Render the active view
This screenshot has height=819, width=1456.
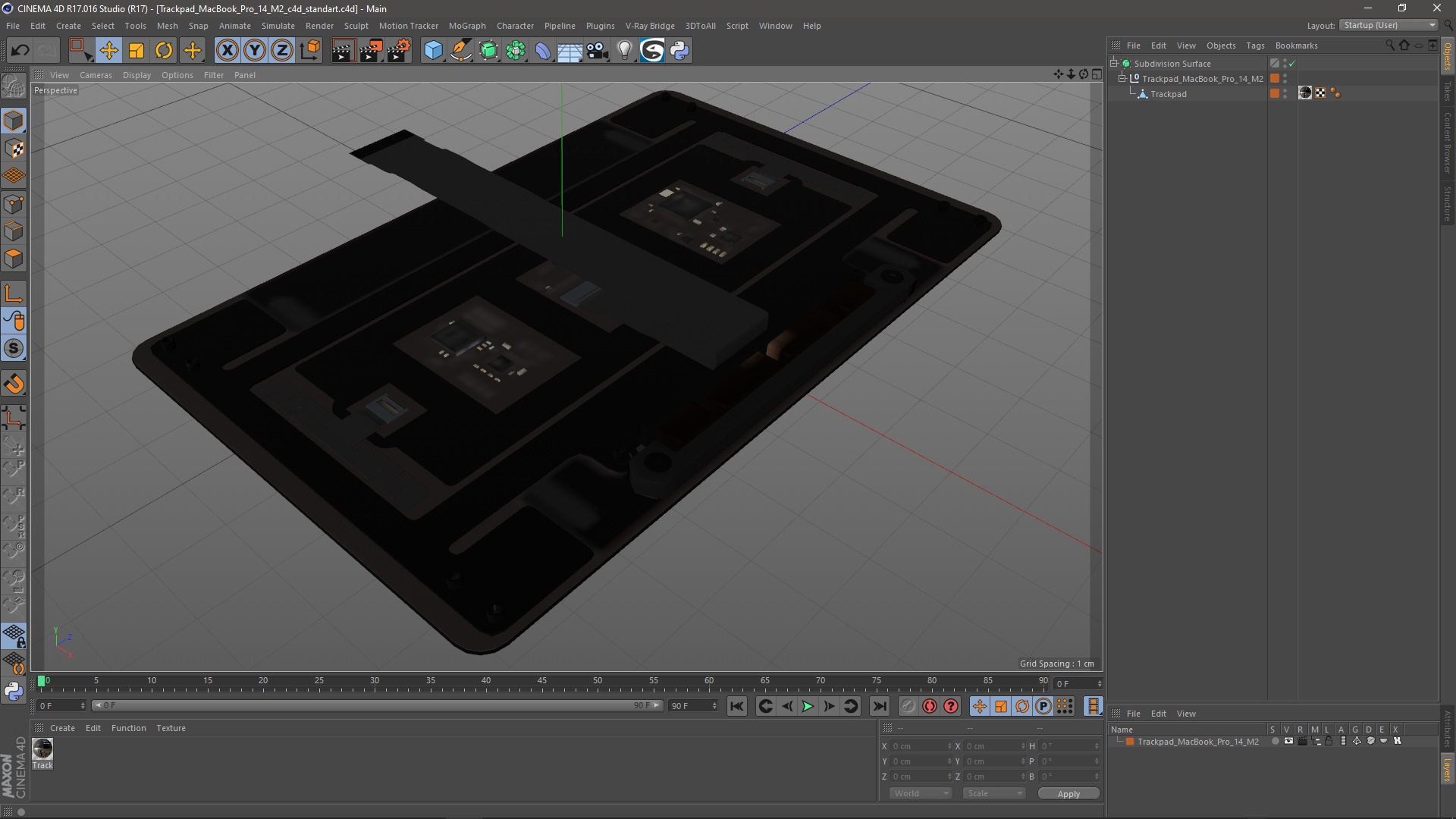[343, 51]
